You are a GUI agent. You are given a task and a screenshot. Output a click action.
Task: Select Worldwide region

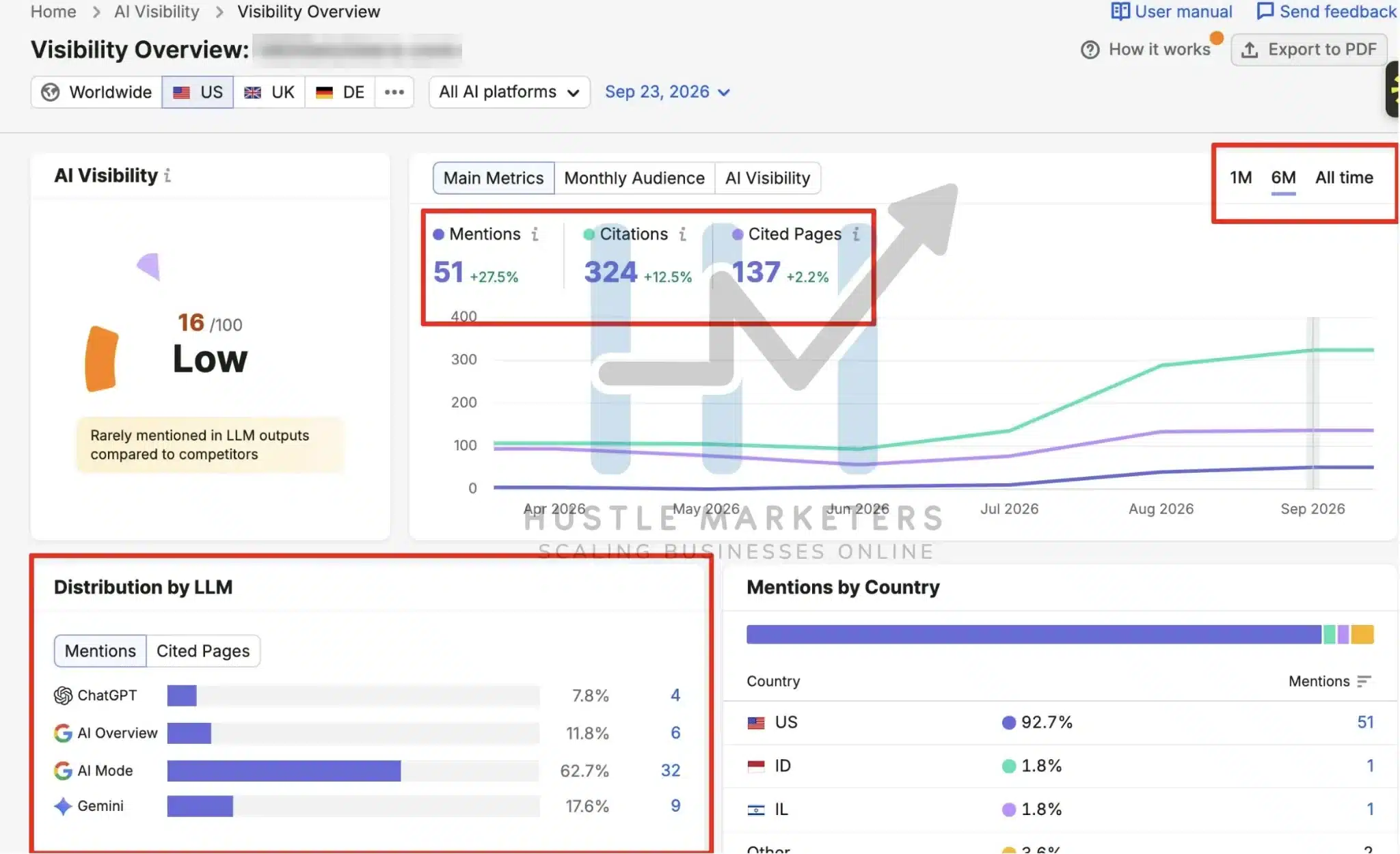click(96, 92)
